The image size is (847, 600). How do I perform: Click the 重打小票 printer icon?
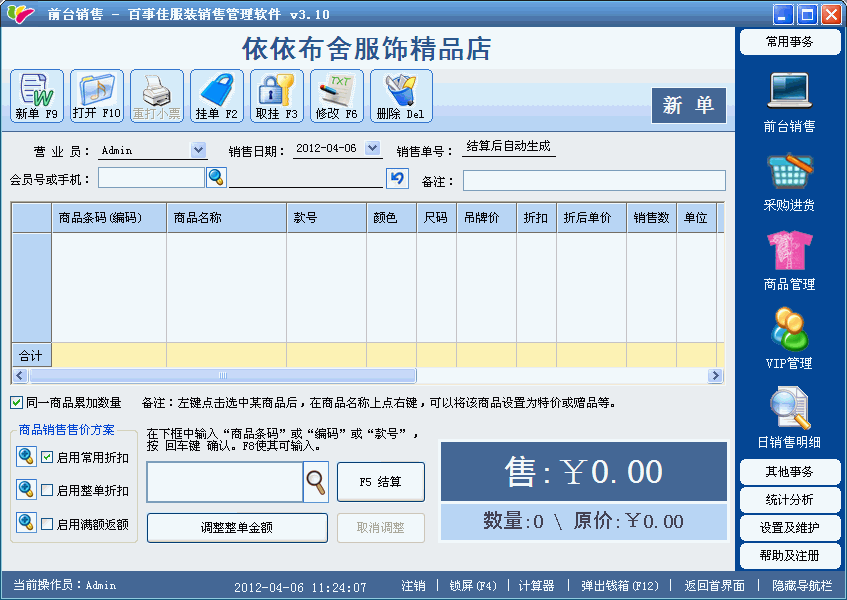pos(157,96)
